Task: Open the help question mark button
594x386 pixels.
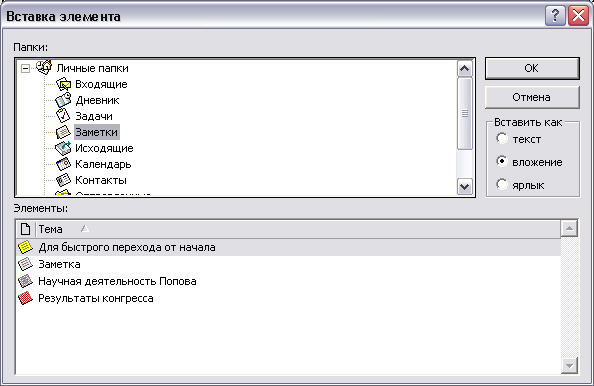Action: 555,16
